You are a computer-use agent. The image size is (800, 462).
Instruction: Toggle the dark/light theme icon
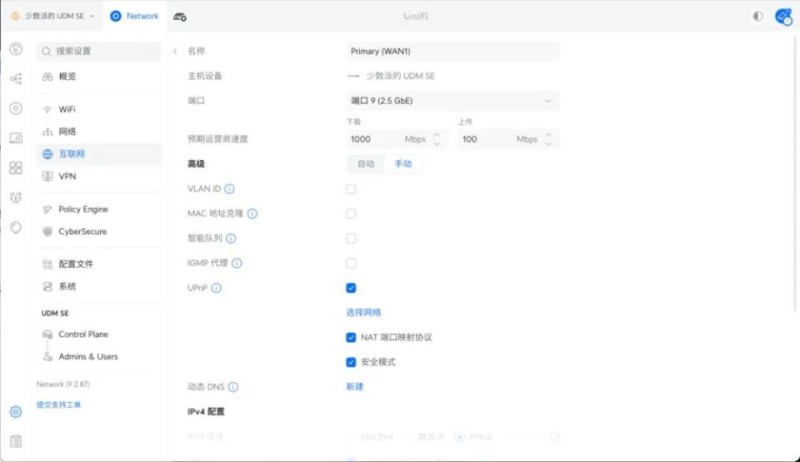point(757,16)
